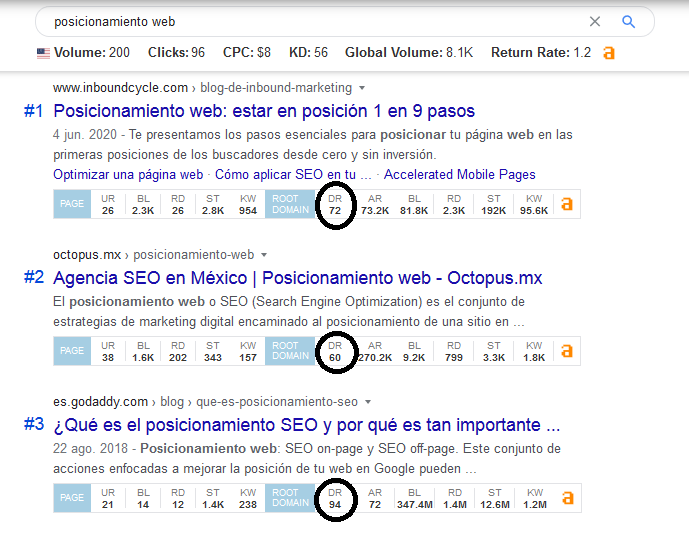This screenshot has height=535, width=689.
Task: Click the PAGE label in godaddy metrics row
Action: coord(72,498)
